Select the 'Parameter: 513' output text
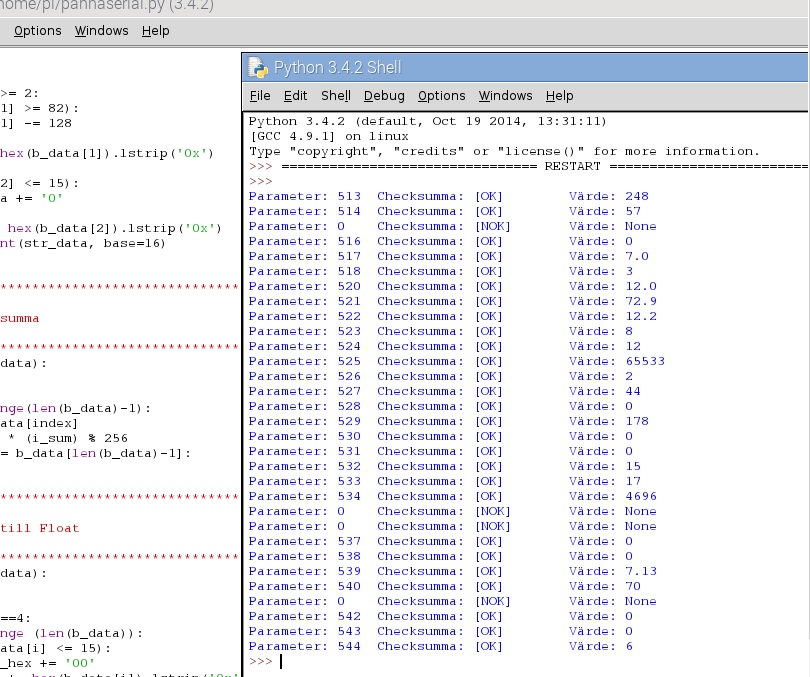 coord(305,196)
